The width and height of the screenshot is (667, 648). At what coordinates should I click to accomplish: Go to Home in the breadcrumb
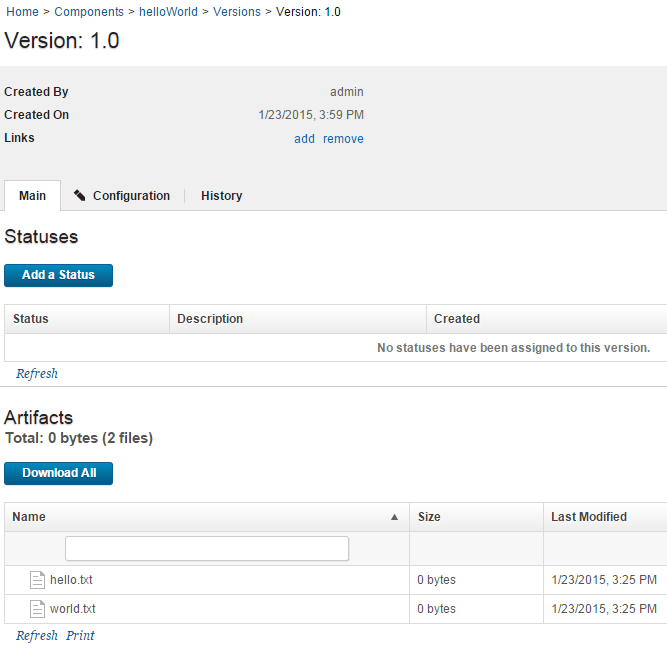[22, 12]
